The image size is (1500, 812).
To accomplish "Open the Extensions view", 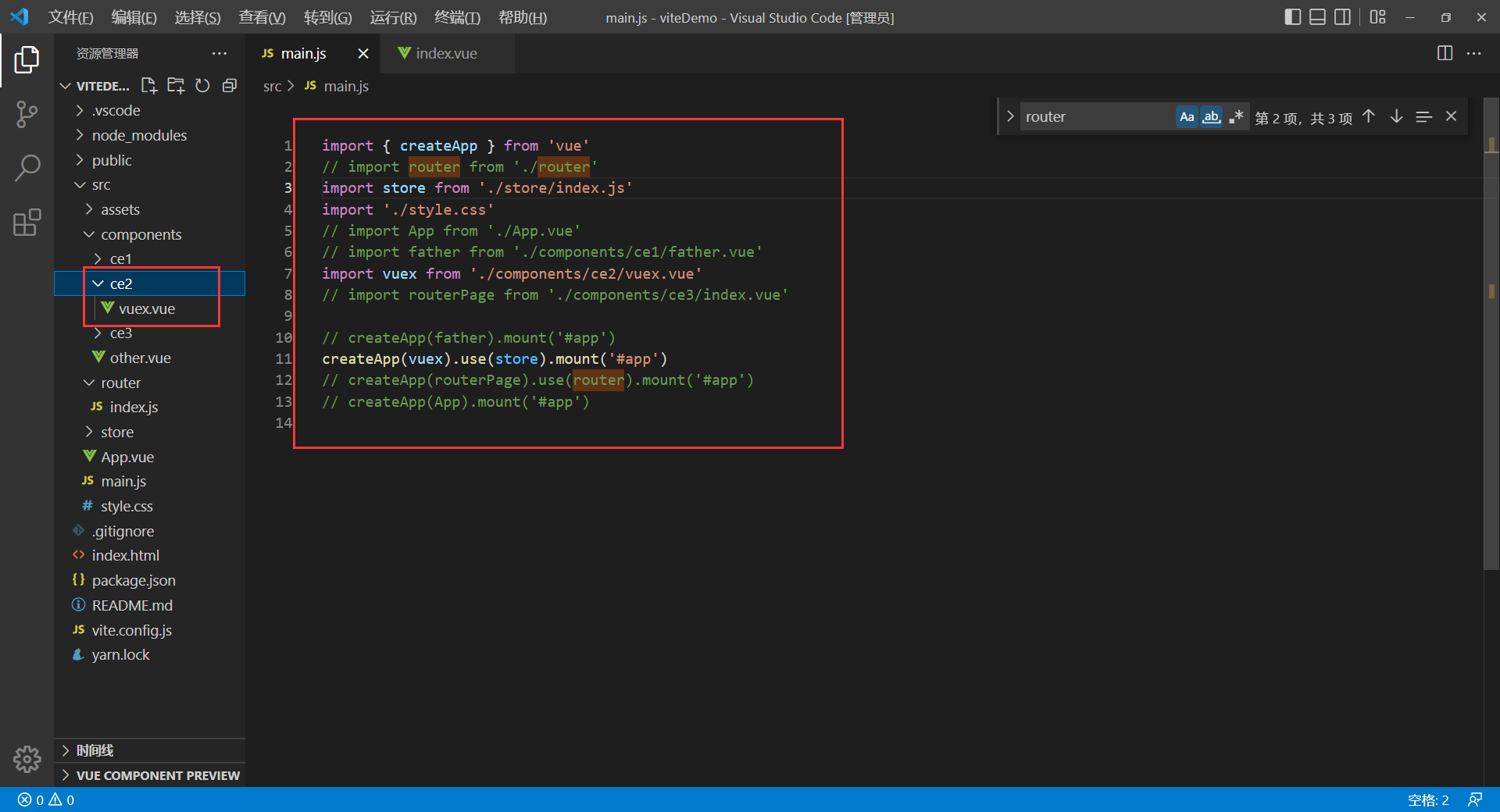I will [x=27, y=223].
